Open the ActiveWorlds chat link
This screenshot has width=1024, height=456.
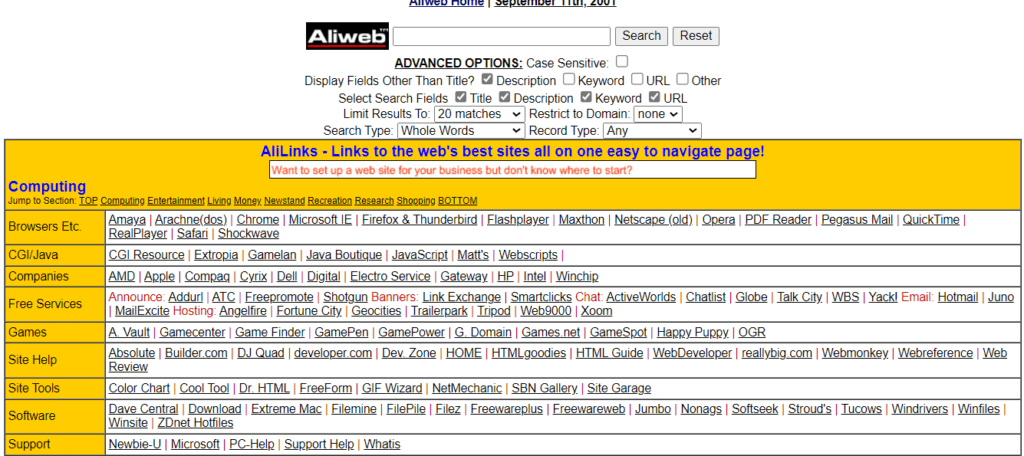[x=641, y=298]
